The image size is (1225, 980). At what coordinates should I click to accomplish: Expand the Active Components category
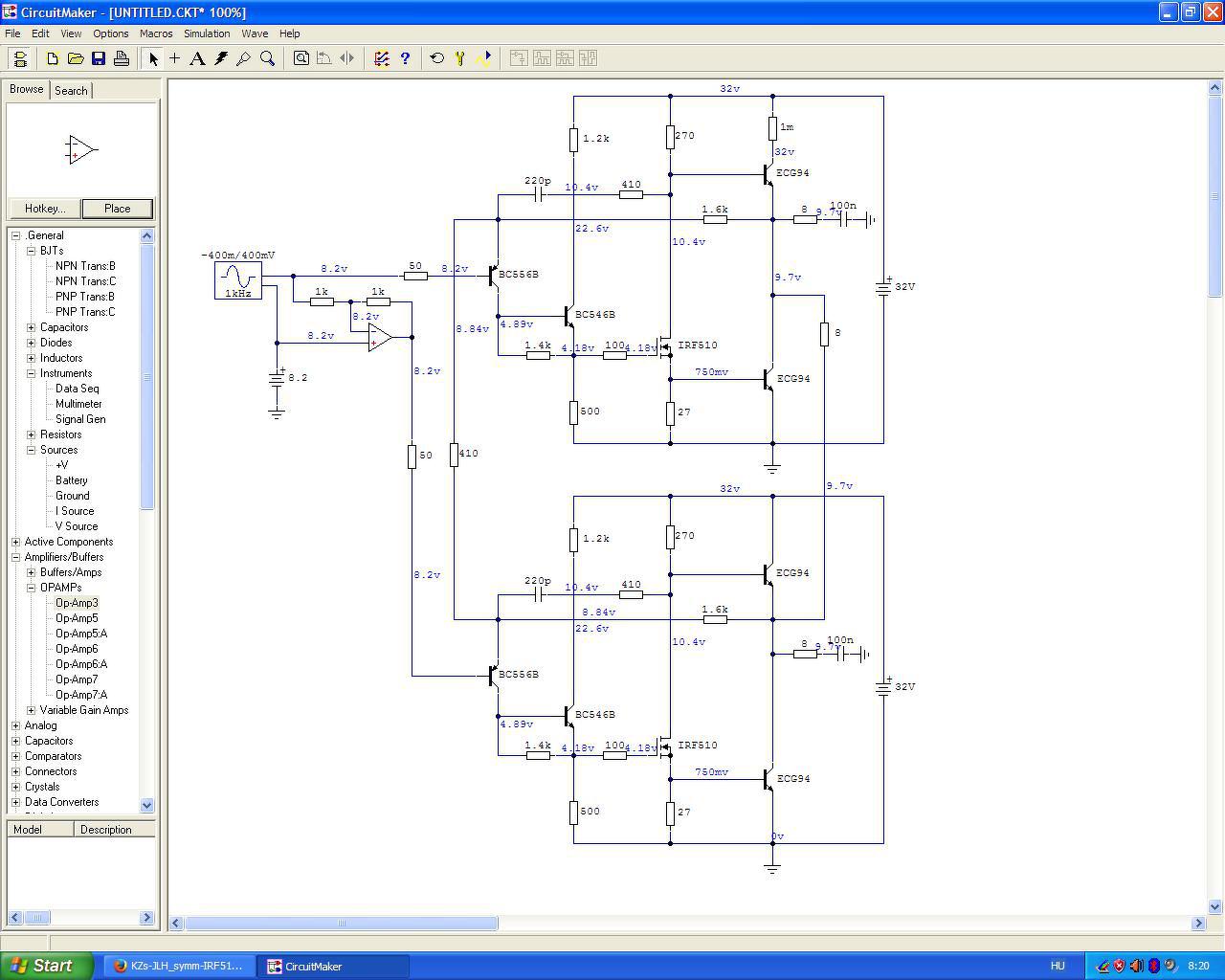pyautogui.click(x=16, y=542)
